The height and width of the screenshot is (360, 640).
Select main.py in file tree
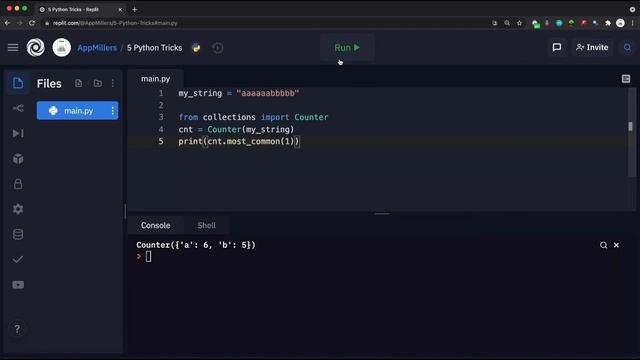[x=78, y=111]
